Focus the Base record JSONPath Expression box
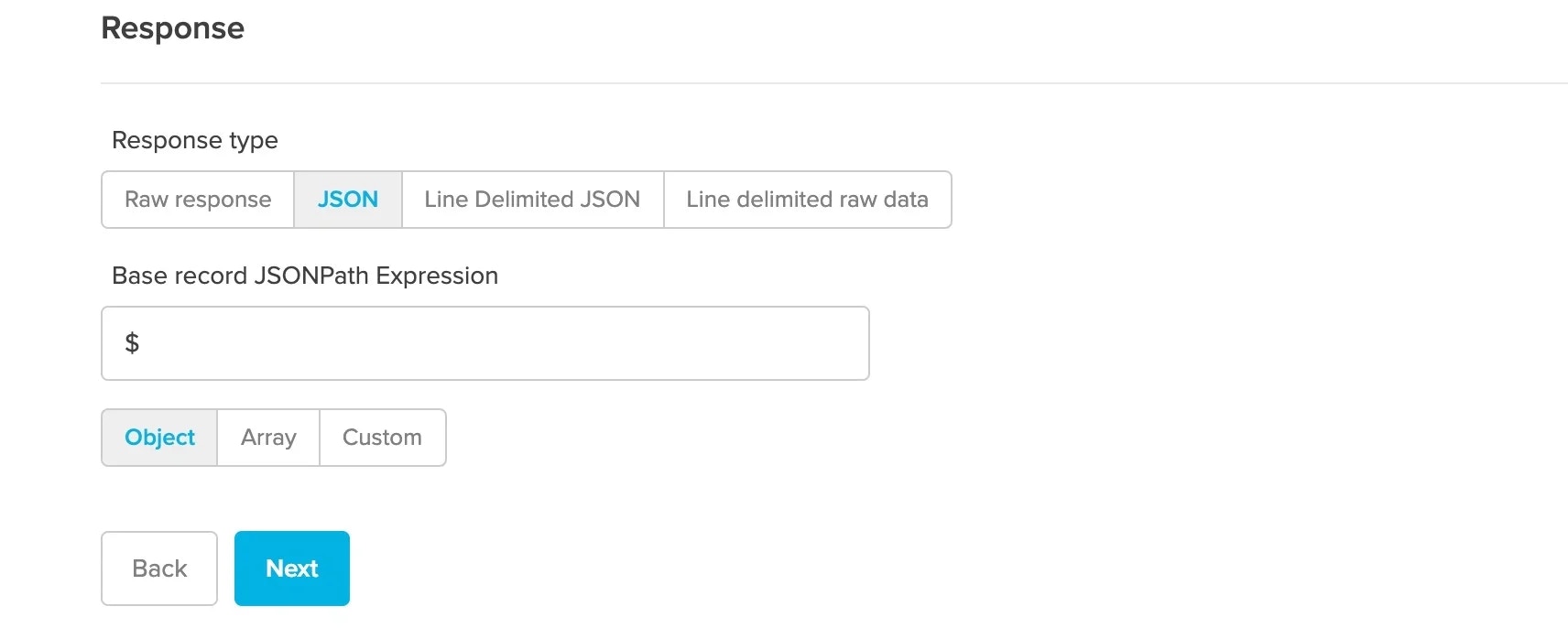This screenshot has height=628, width=1568. tap(485, 343)
